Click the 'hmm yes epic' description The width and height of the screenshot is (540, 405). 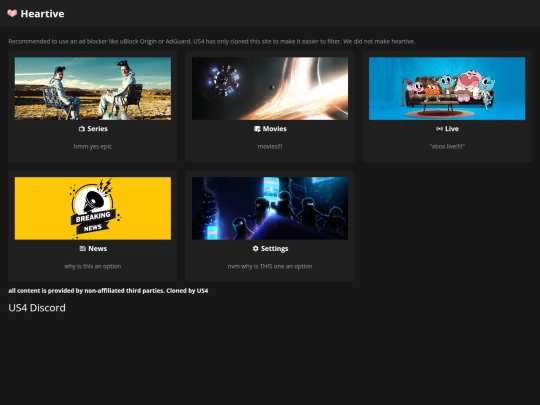click(93, 146)
